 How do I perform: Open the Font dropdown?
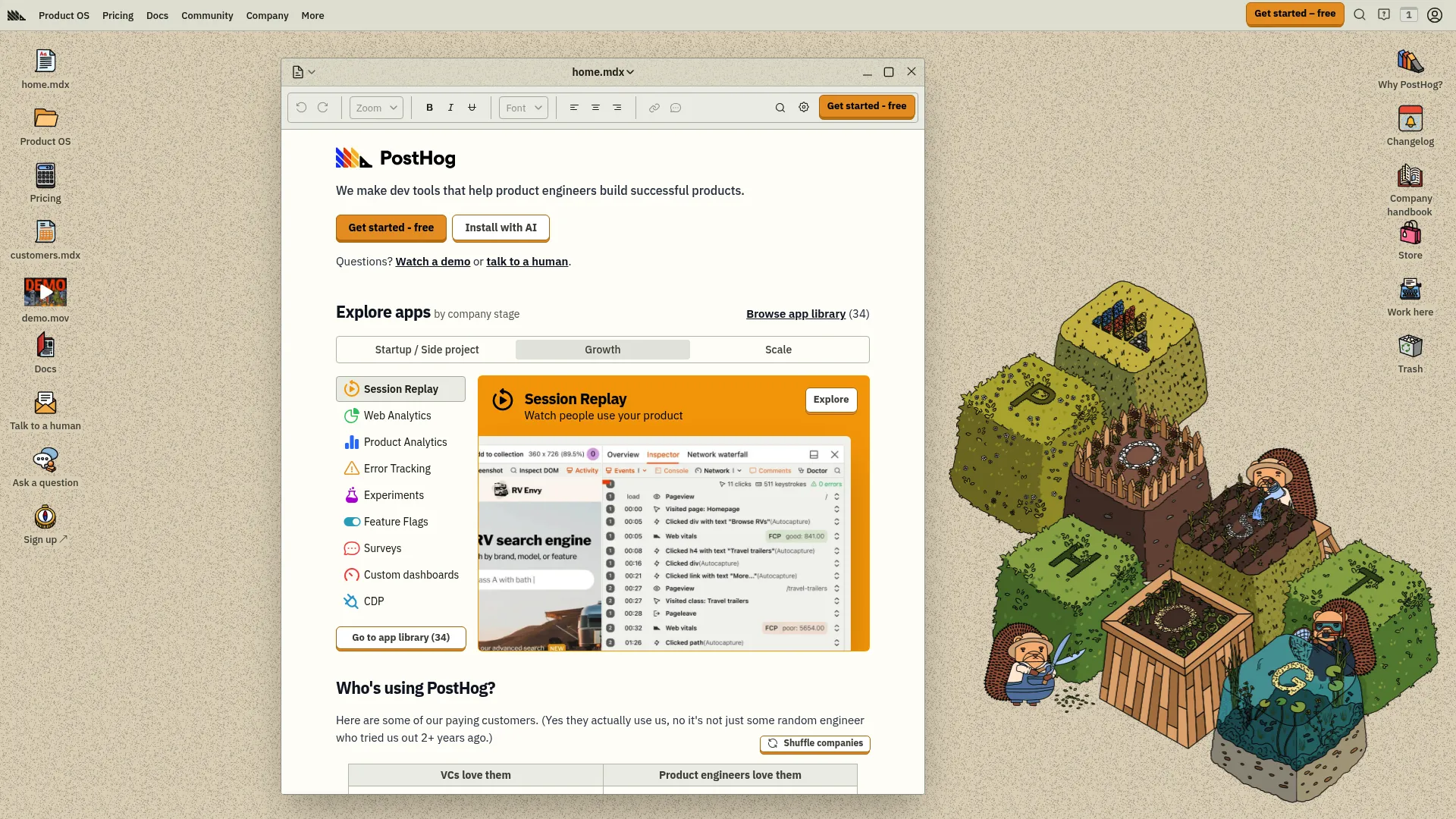pyautogui.click(x=522, y=107)
